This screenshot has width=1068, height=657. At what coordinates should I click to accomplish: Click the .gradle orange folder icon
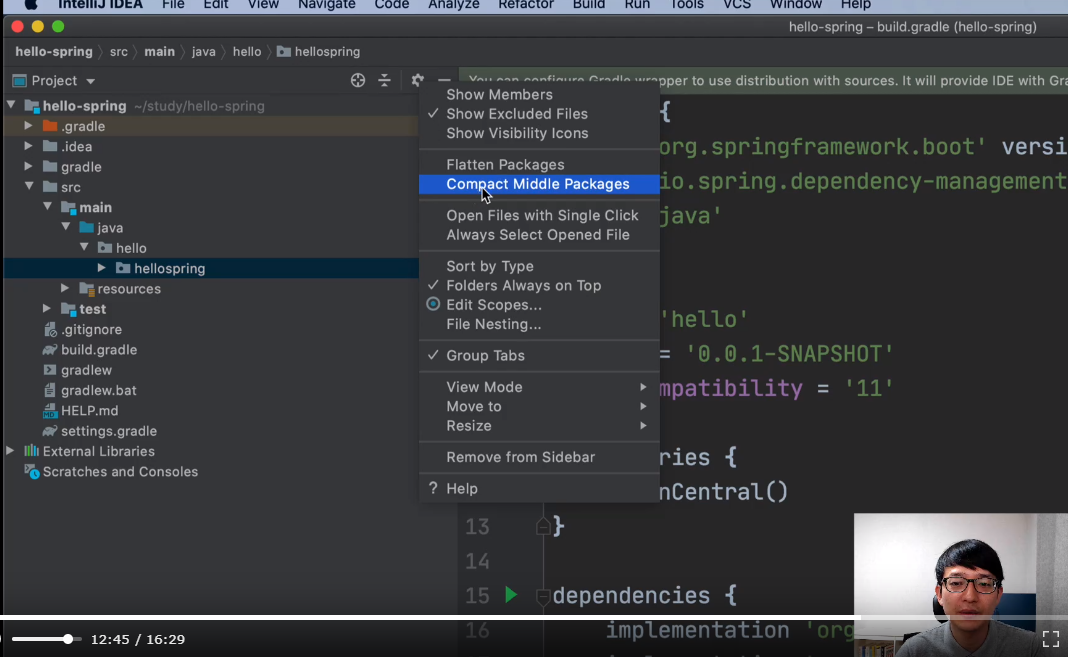(x=50, y=126)
